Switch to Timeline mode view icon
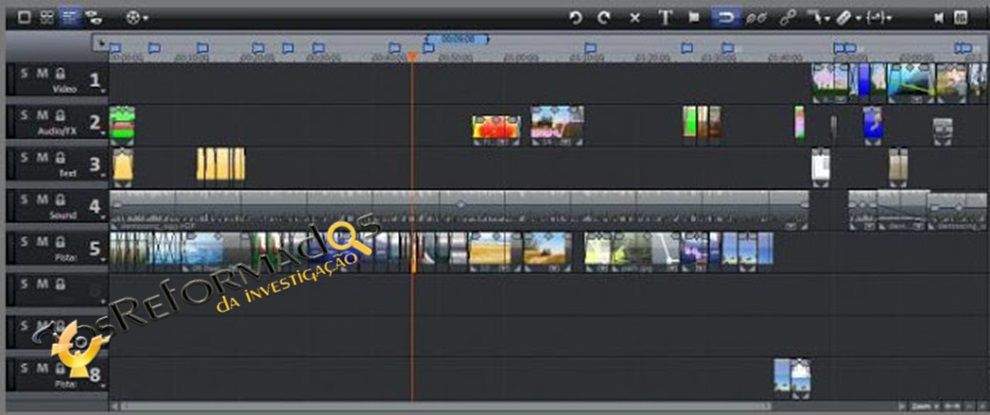The height and width of the screenshot is (415, 990). [70, 17]
